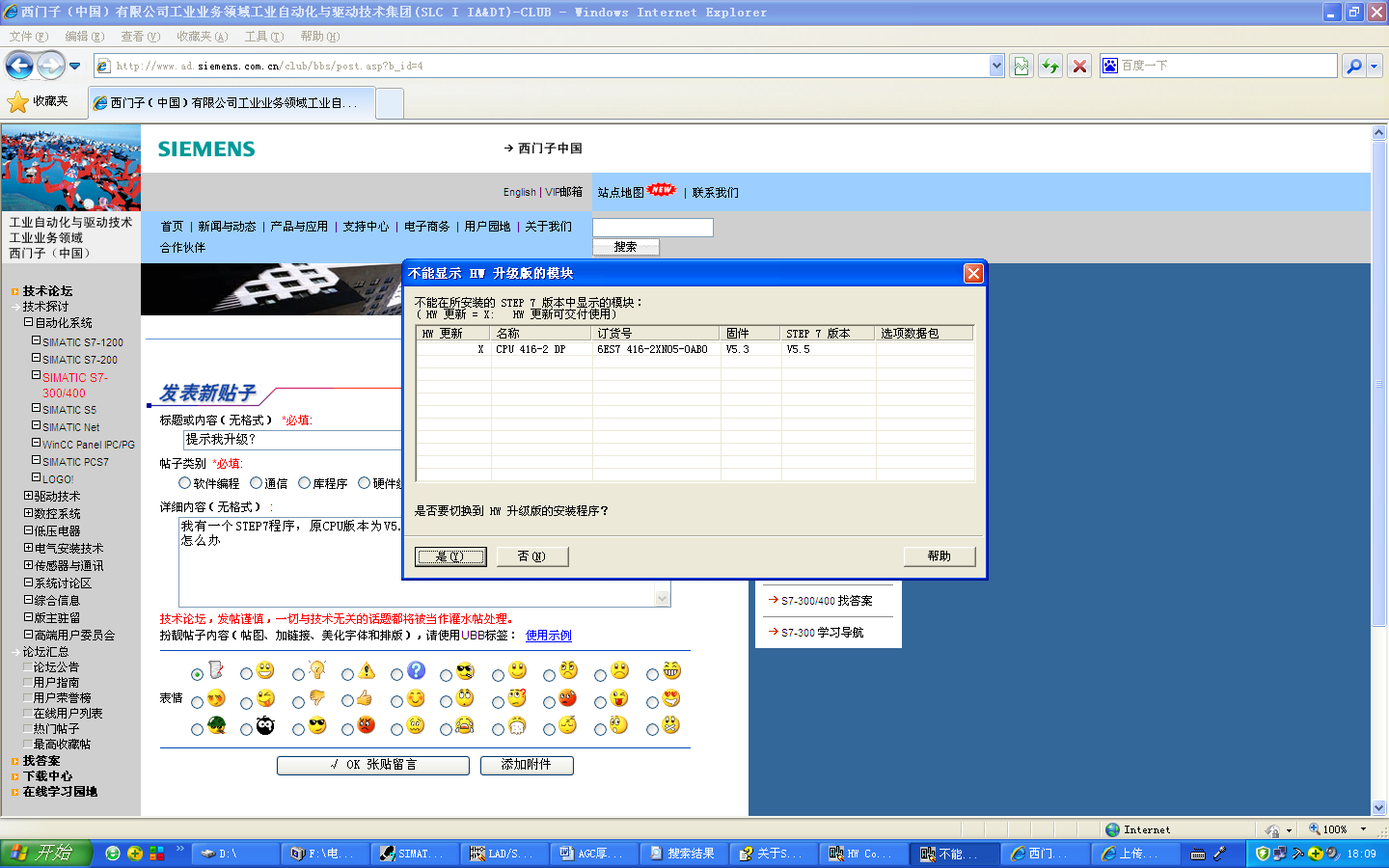The width and height of the screenshot is (1389, 868).
Task: Open the 文件(F) menu
Action: (x=29, y=37)
